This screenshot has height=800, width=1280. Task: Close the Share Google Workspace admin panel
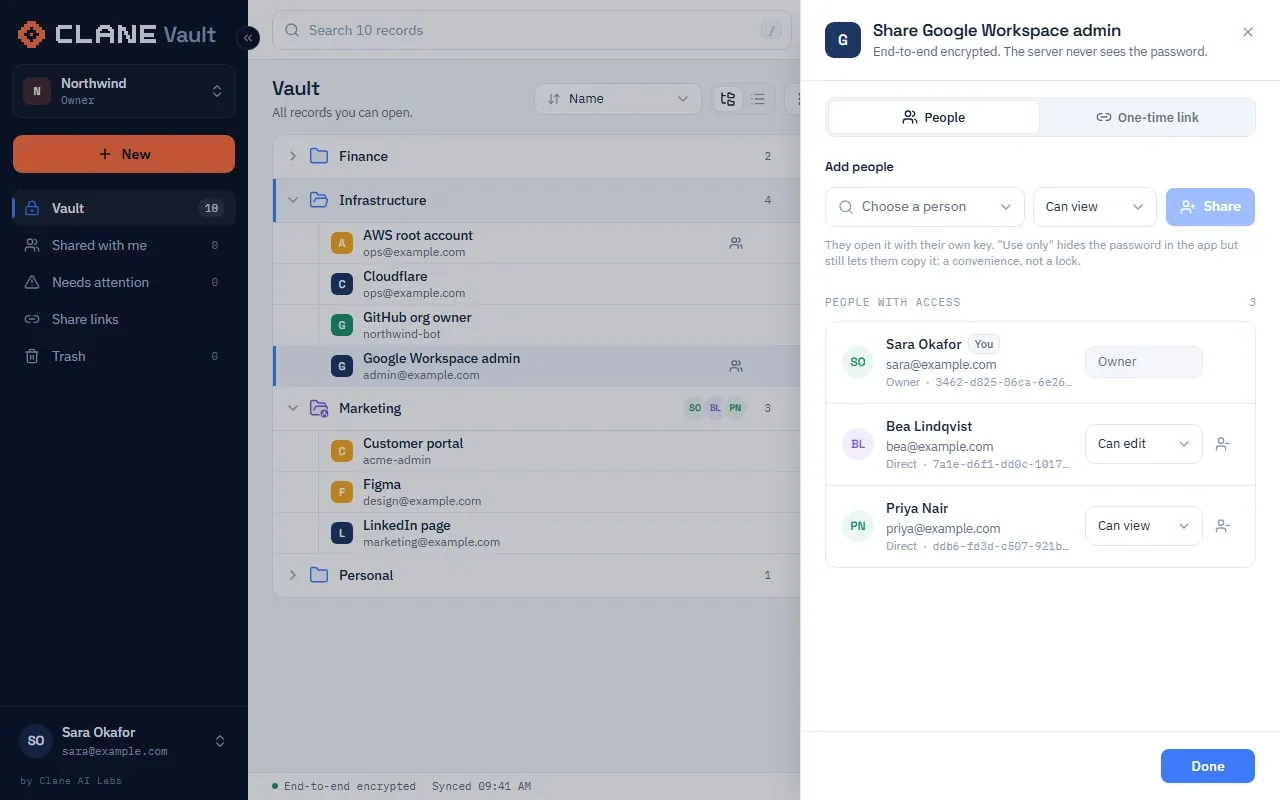(x=1248, y=32)
